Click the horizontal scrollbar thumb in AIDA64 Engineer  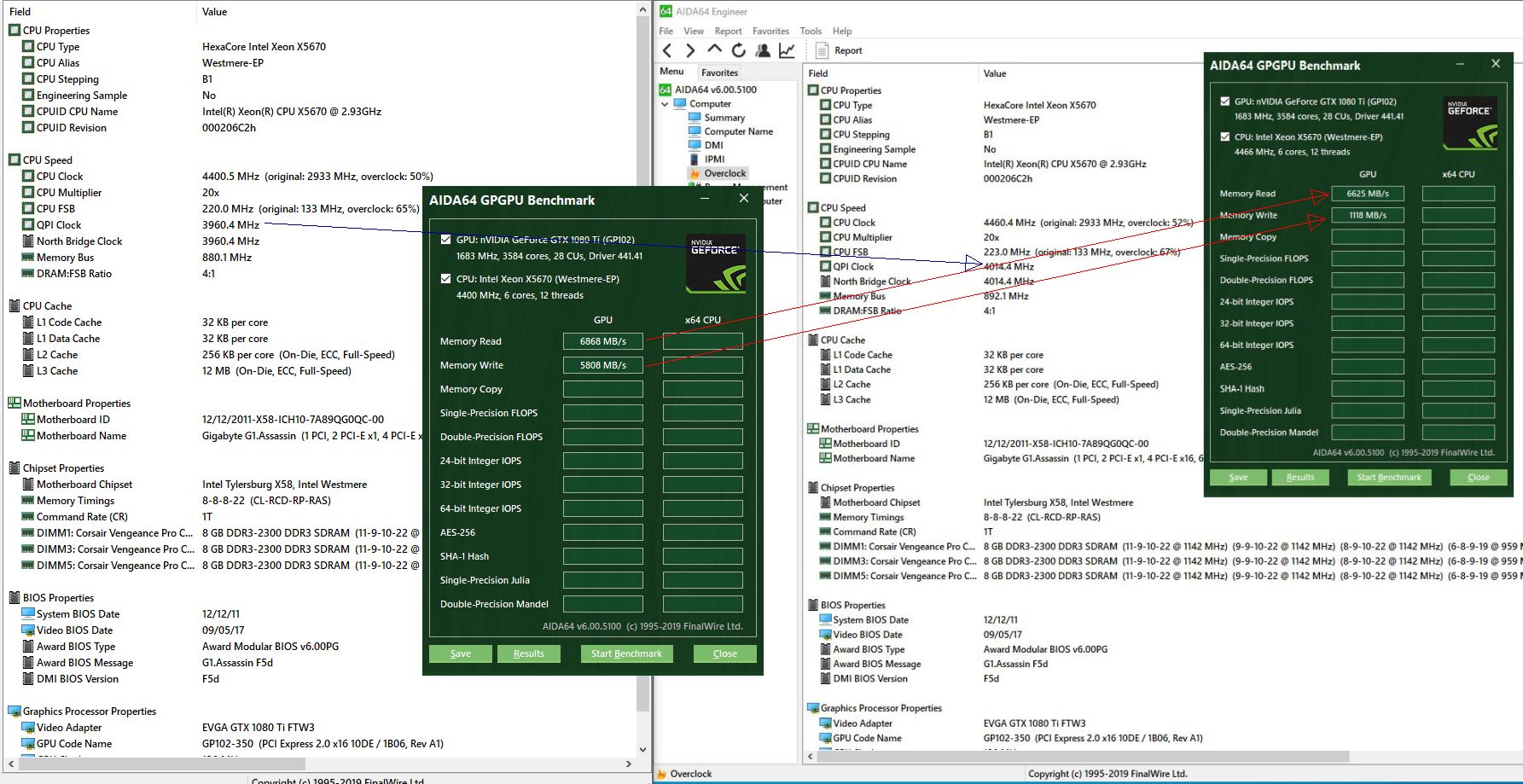coord(1083,757)
